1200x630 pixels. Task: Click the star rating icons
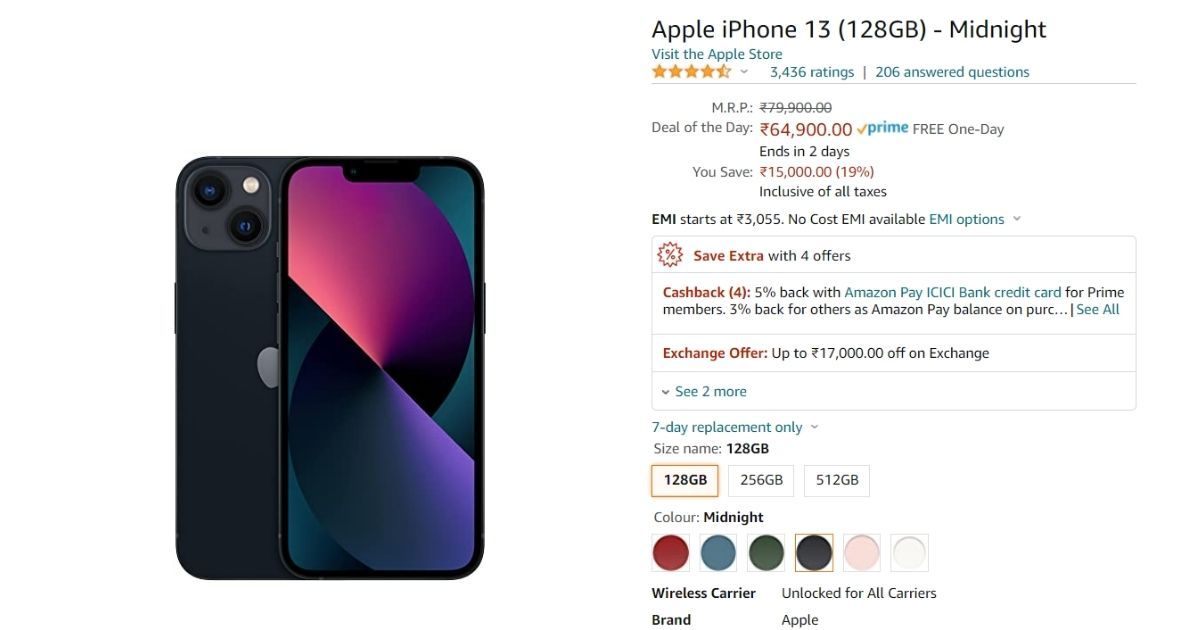pyautogui.click(x=691, y=72)
